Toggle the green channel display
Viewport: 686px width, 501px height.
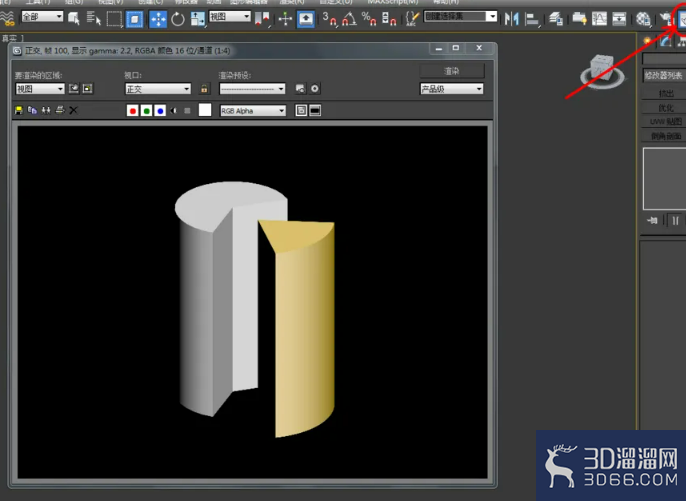pyautogui.click(x=147, y=111)
